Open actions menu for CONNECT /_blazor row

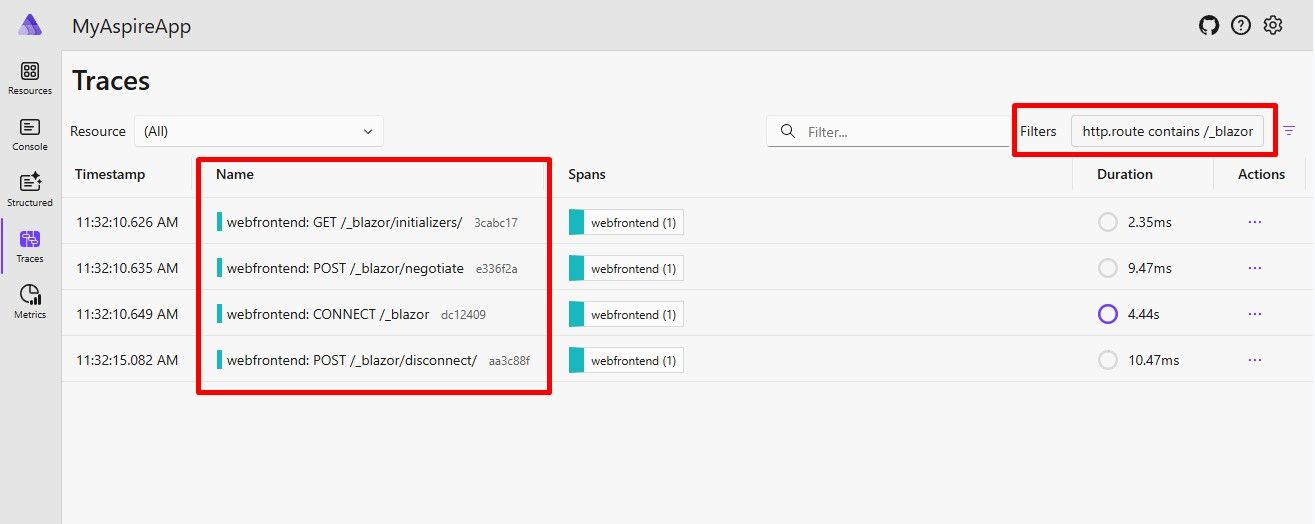1255,314
